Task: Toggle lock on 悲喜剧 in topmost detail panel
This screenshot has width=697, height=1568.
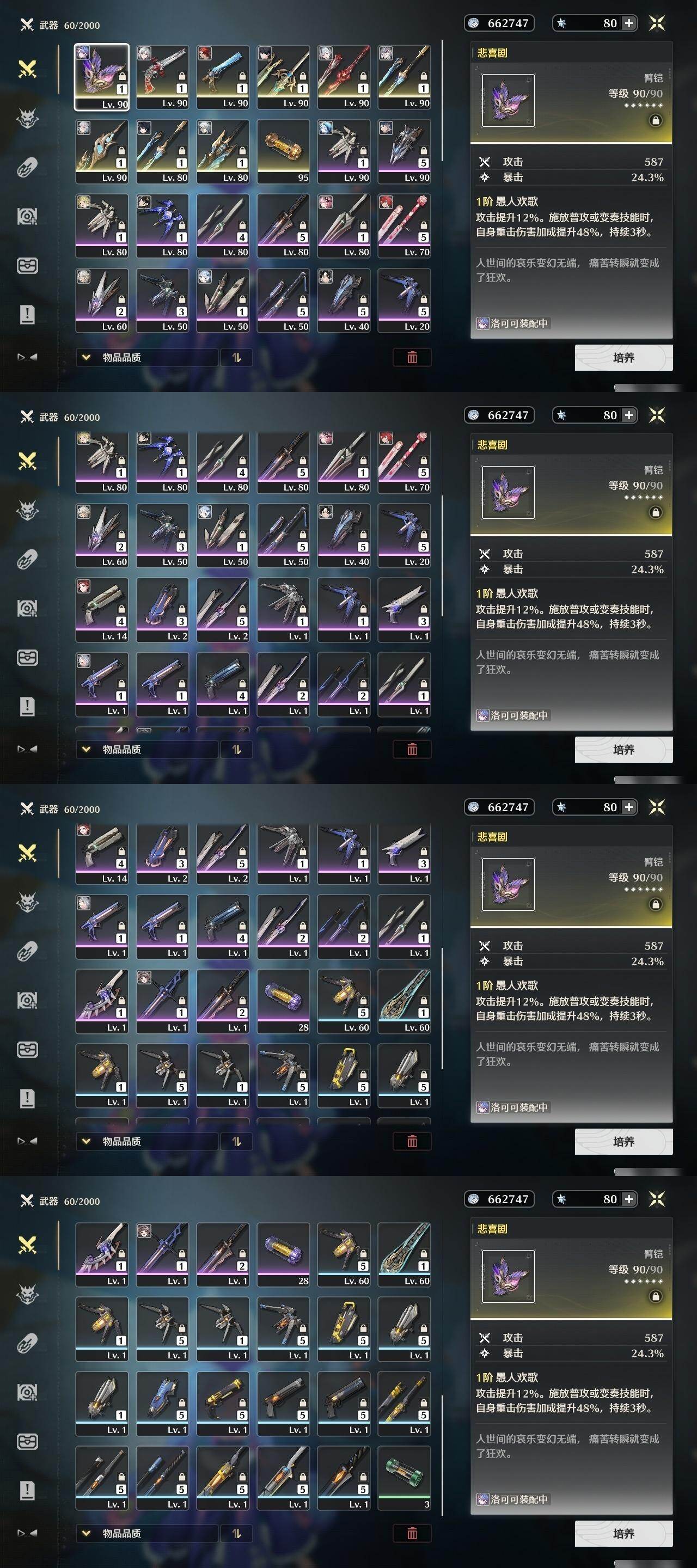Action: coord(655,120)
